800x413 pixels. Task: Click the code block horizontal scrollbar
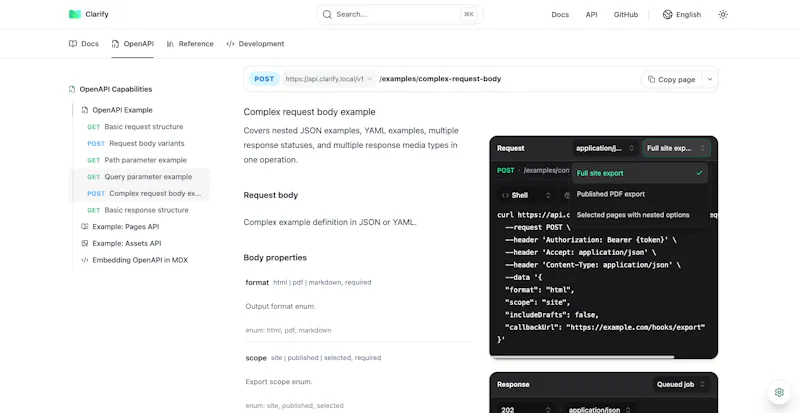(x=582, y=357)
